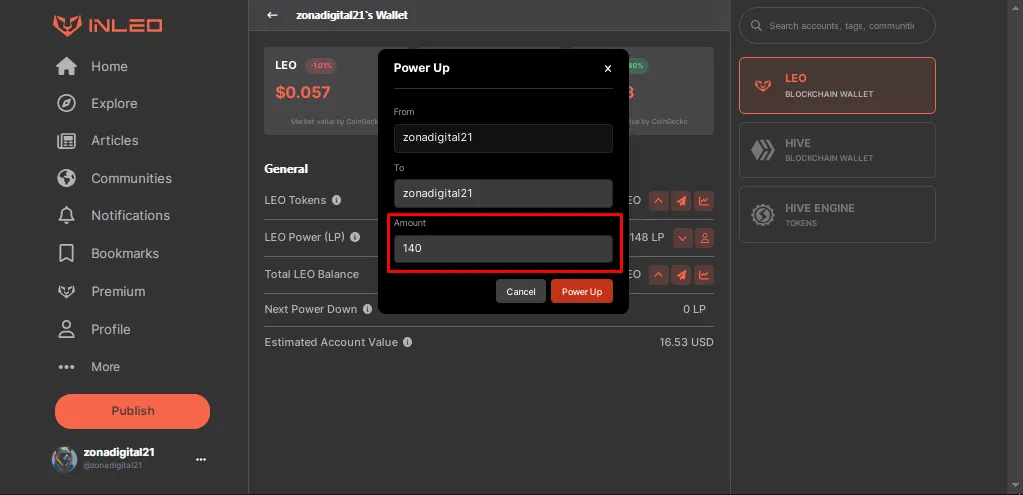1023x495 pixels.
Task: Click the Bookmarks icon
Action: 67,253
